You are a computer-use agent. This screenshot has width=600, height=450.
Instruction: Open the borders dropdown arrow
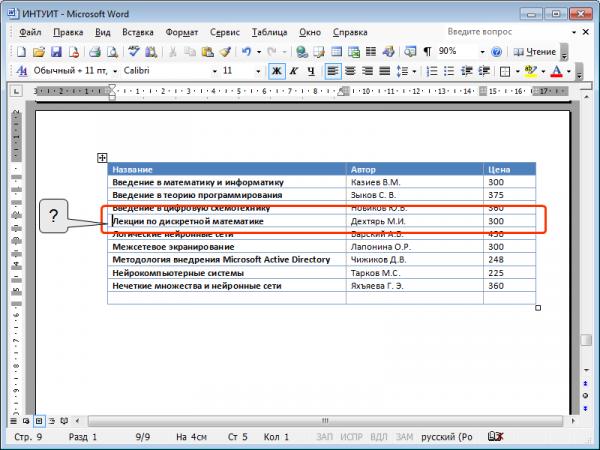tap(517, 72)
